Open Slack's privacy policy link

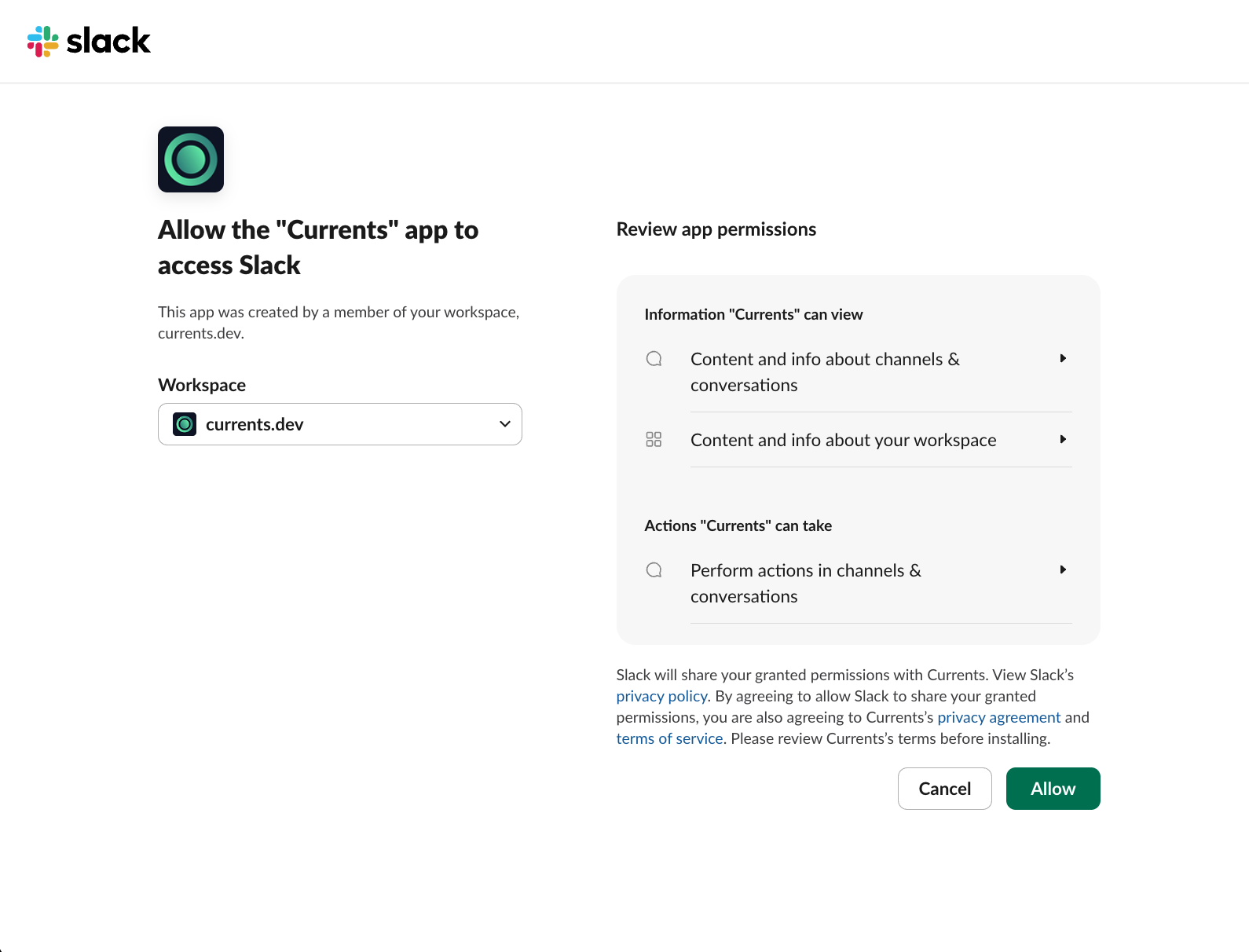[x=661, y=696]
